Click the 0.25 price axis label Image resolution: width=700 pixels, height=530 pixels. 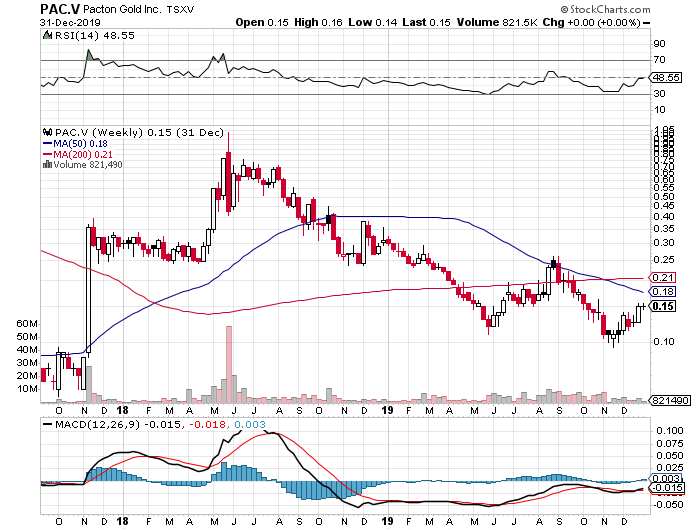click(x=664, y=260)
